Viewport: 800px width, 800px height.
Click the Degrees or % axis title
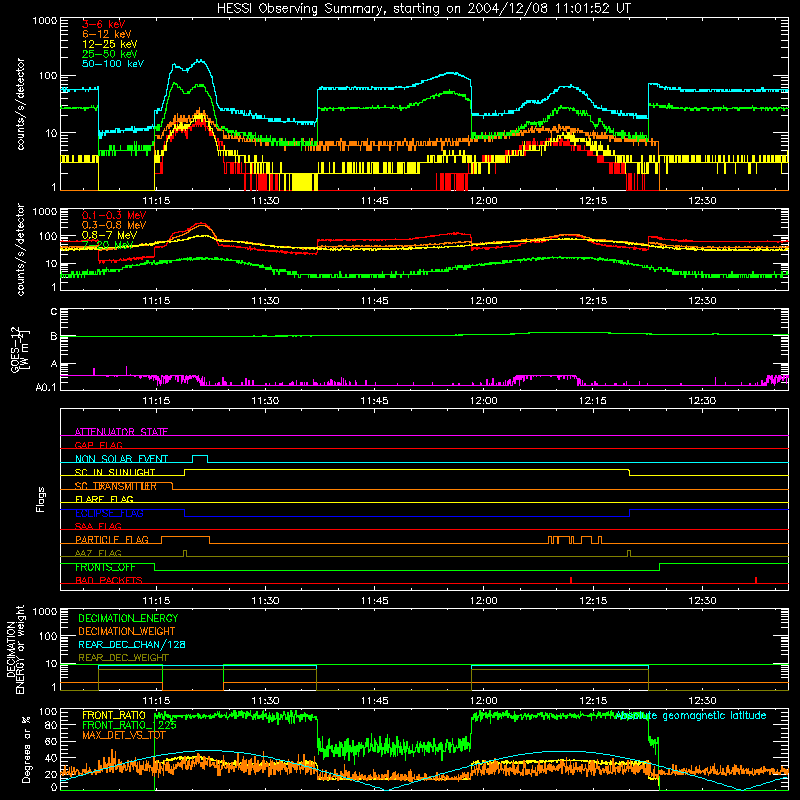coord(26,749)
